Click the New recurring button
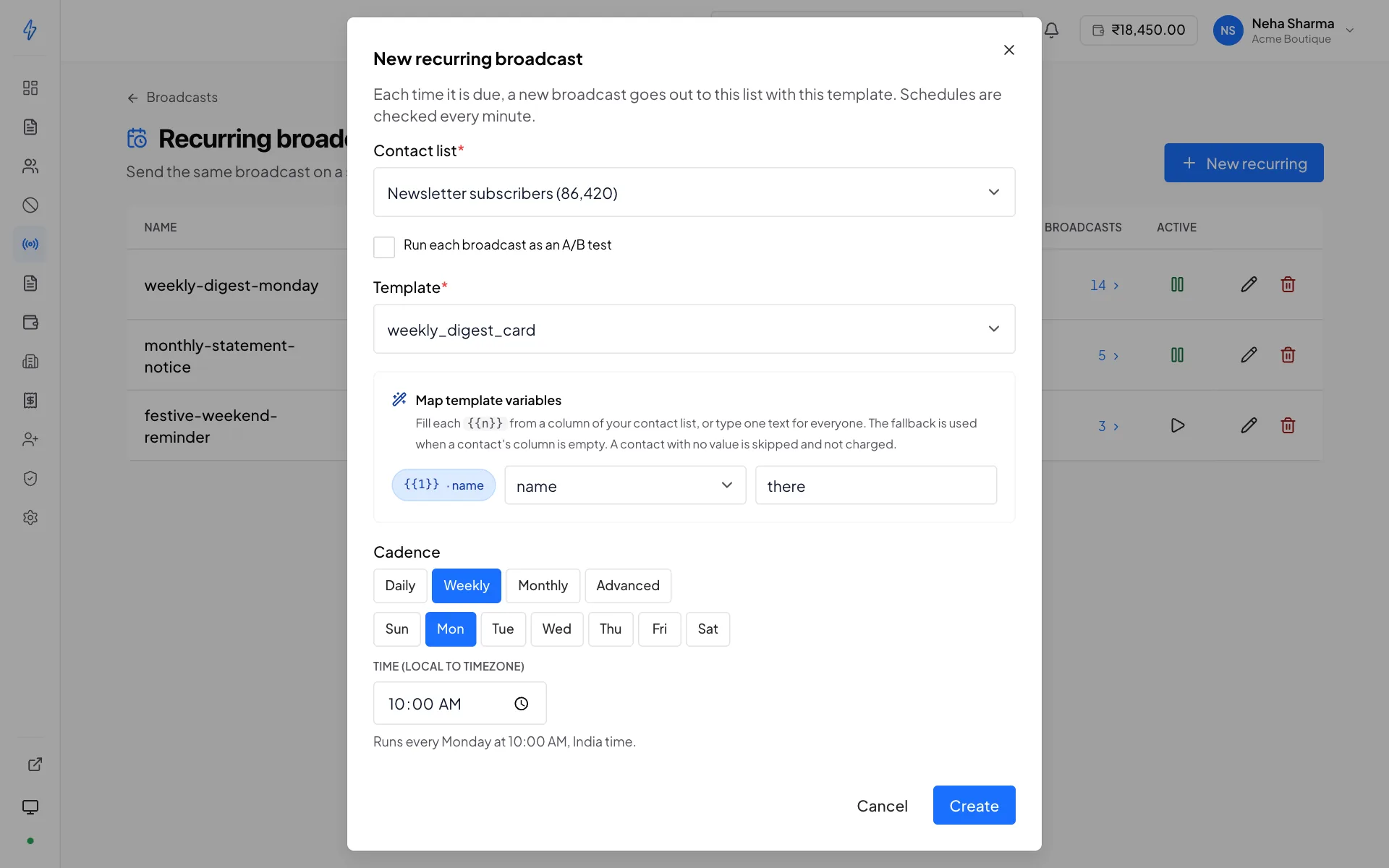The image size is (1389, 868). point(1244,163)
